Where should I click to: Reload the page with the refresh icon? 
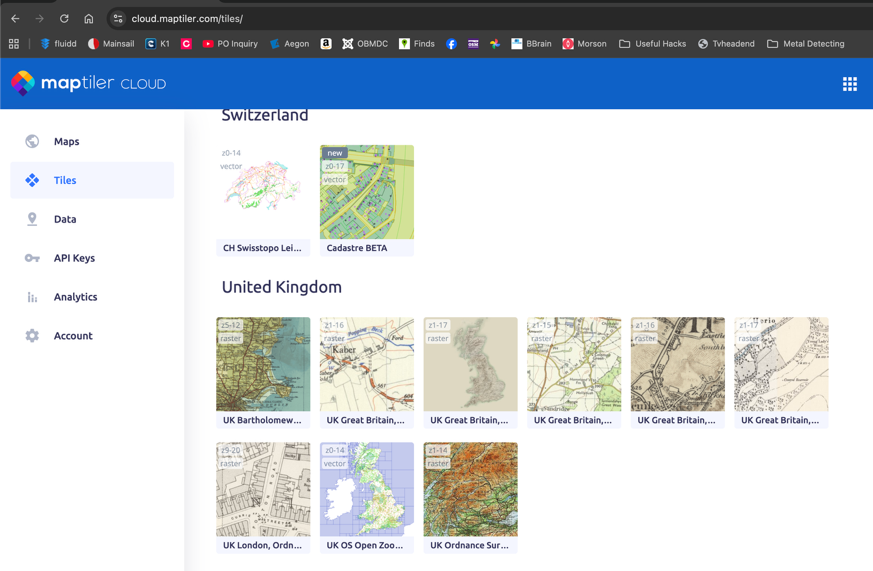(64, 18)
